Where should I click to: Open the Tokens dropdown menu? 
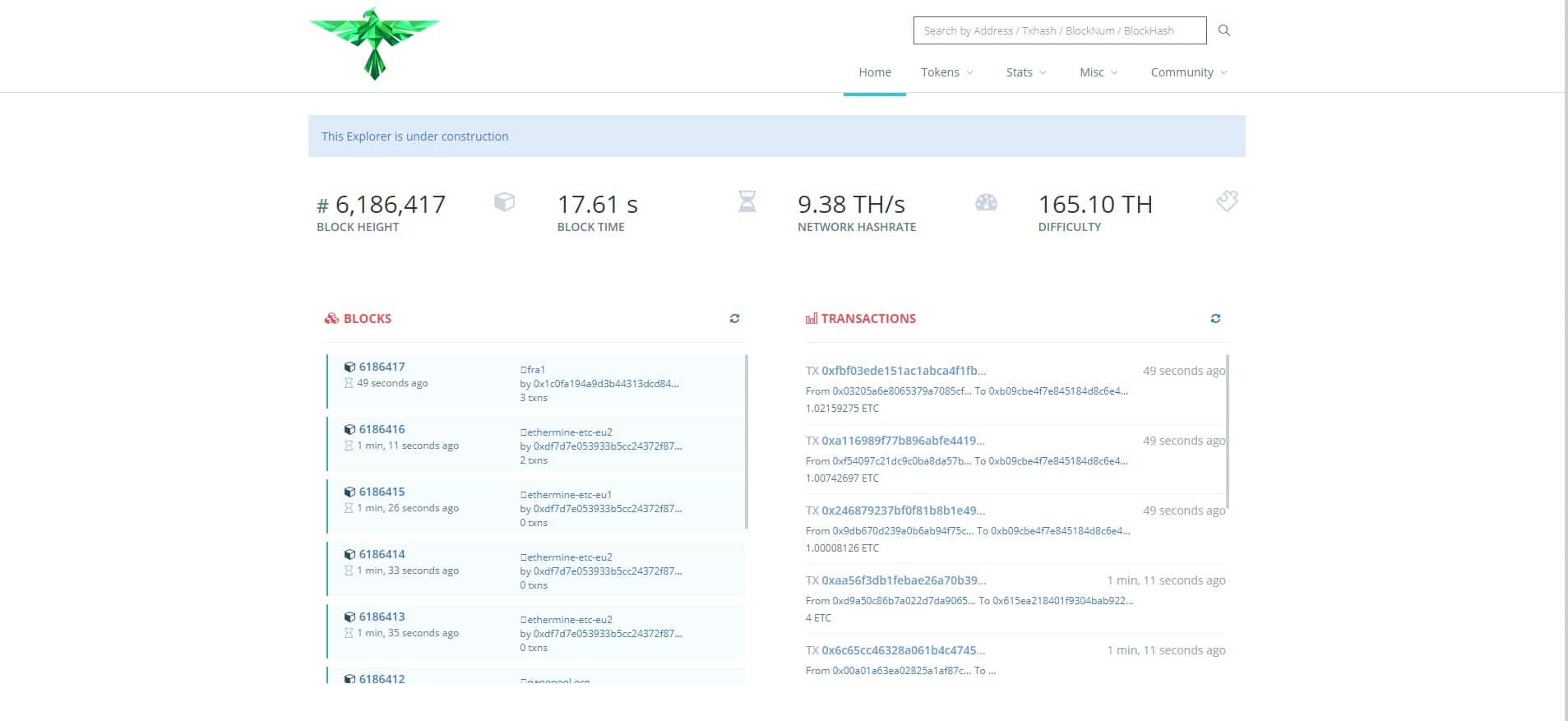(x=947, y=72)
